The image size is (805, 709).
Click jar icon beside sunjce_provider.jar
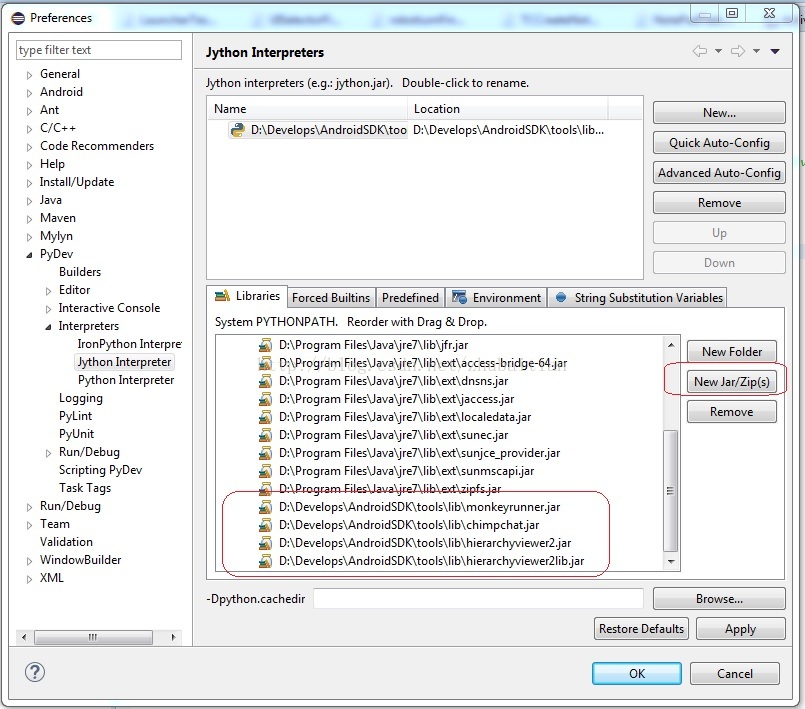click(265, 453)
